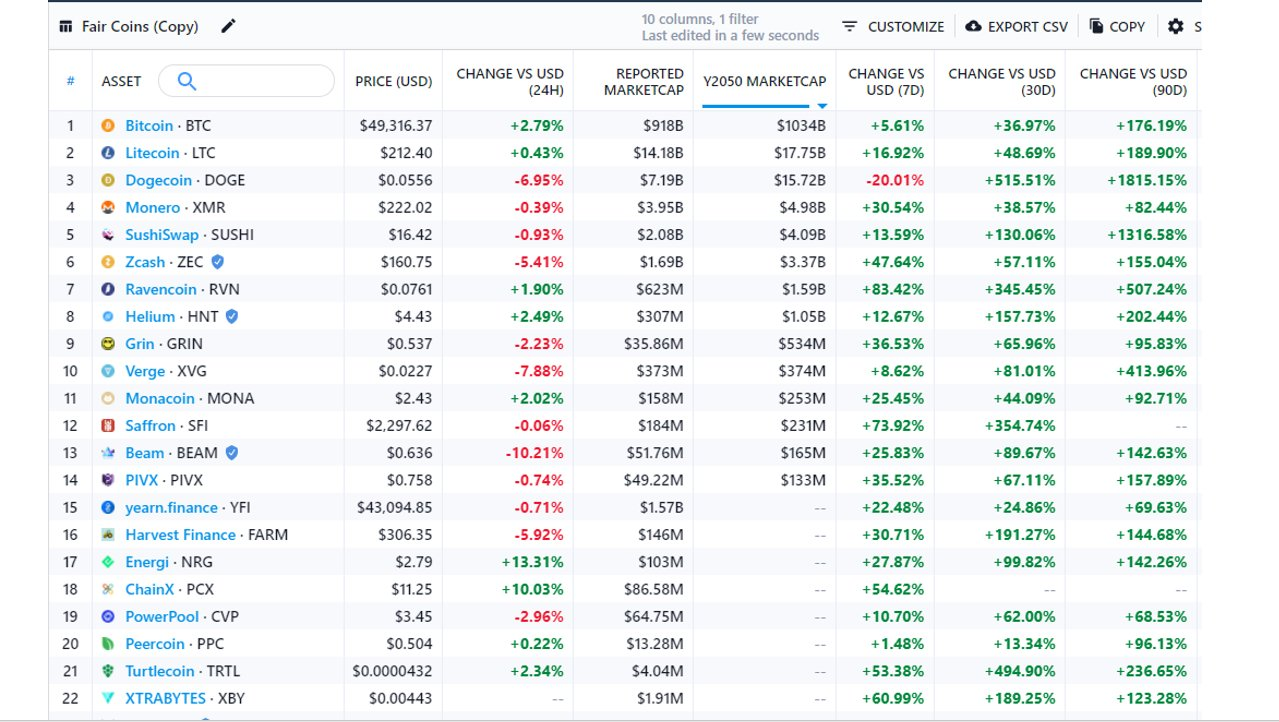The height and width of the screenshot is (722, 1279).
Task: Sort by Change vs USD (30D) header
Action: (x=1001, y=82)
